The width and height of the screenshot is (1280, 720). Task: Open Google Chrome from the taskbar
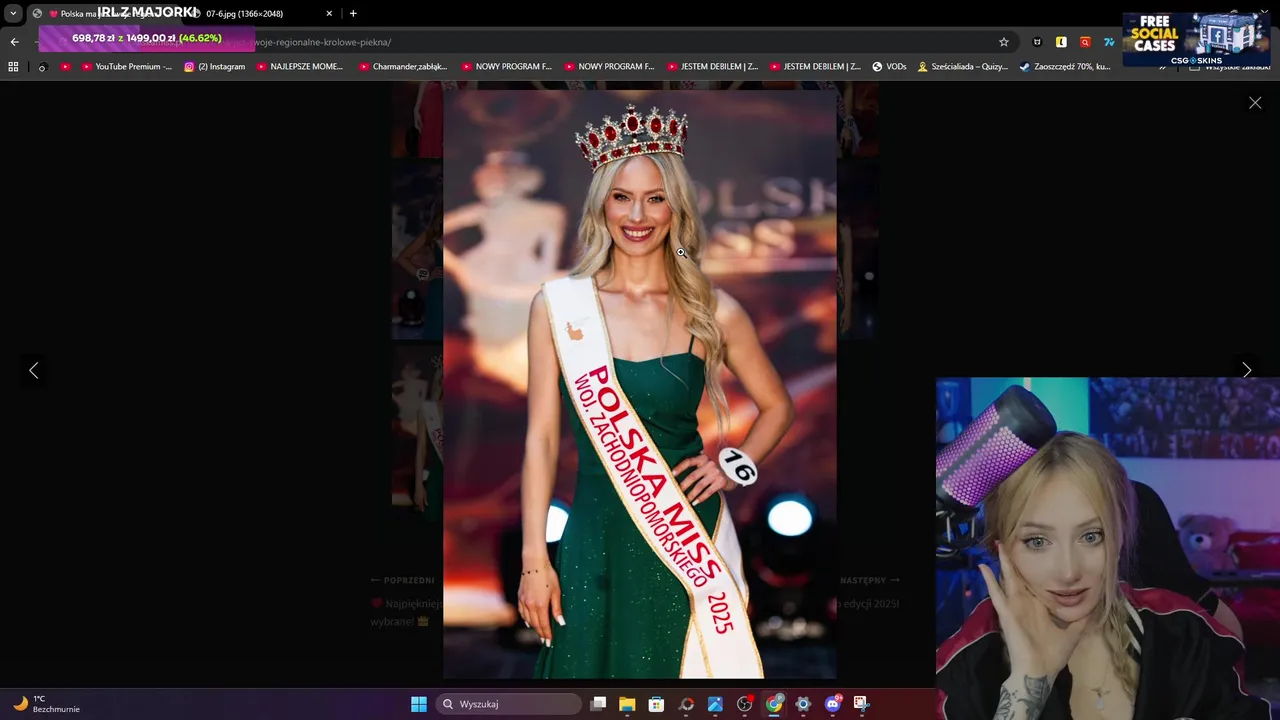[774, 704]
